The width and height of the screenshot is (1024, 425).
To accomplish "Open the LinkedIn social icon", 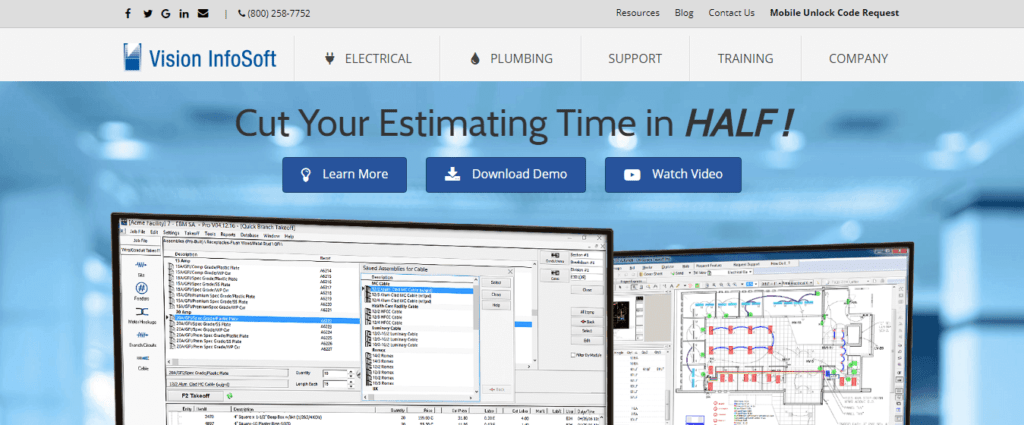I will [x=184, y=13].
